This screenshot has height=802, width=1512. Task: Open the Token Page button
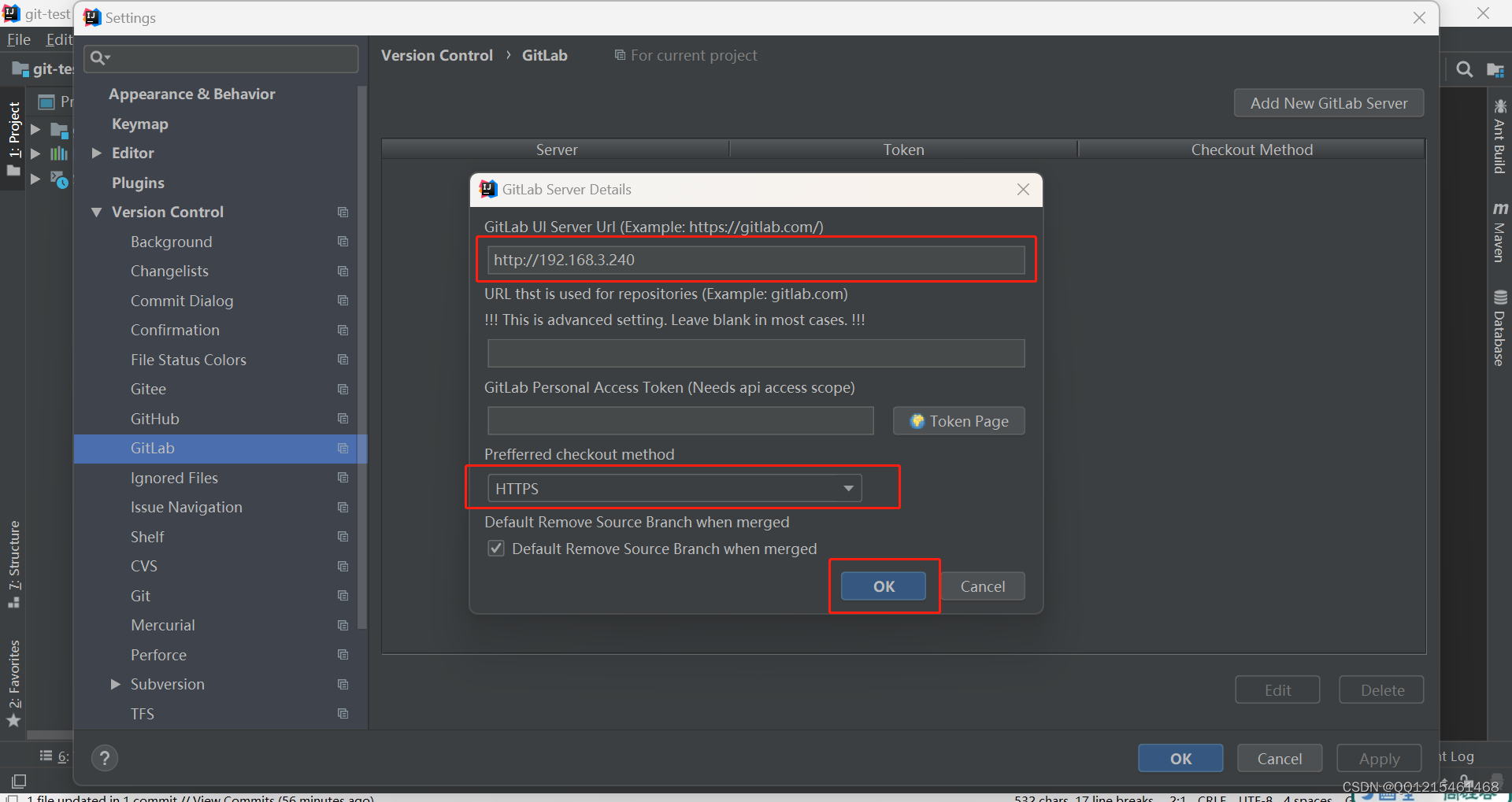click(959, 420)
